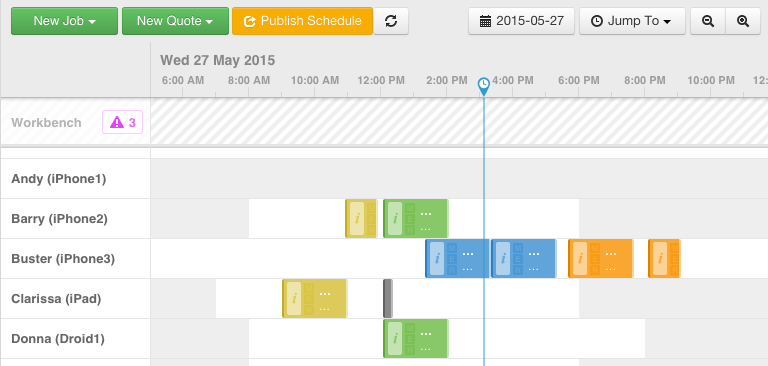
Task: Click Clarissa's small gray time block
Action: [387, 298]
